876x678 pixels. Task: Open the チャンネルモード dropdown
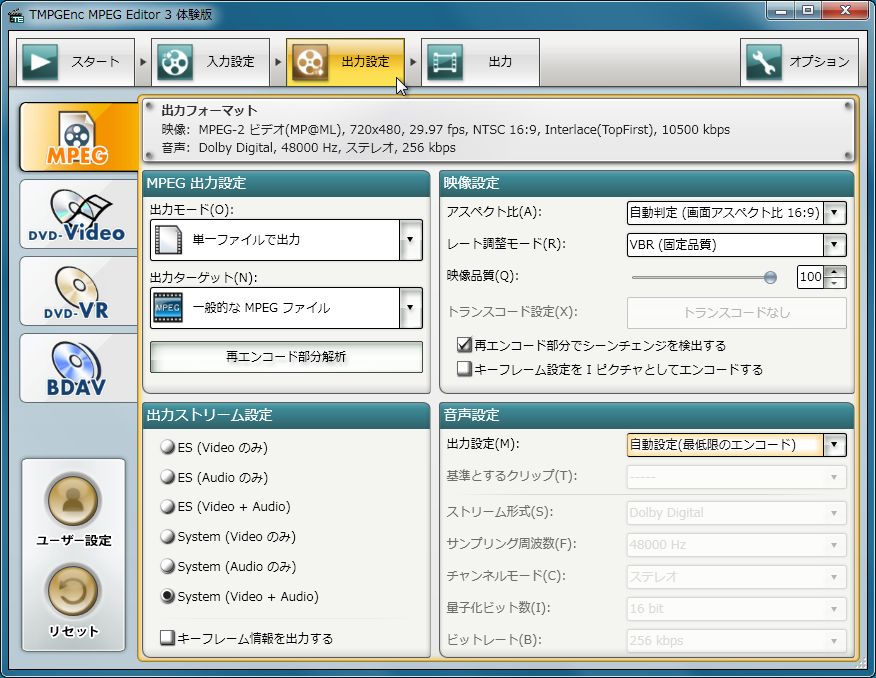(834, 576)
